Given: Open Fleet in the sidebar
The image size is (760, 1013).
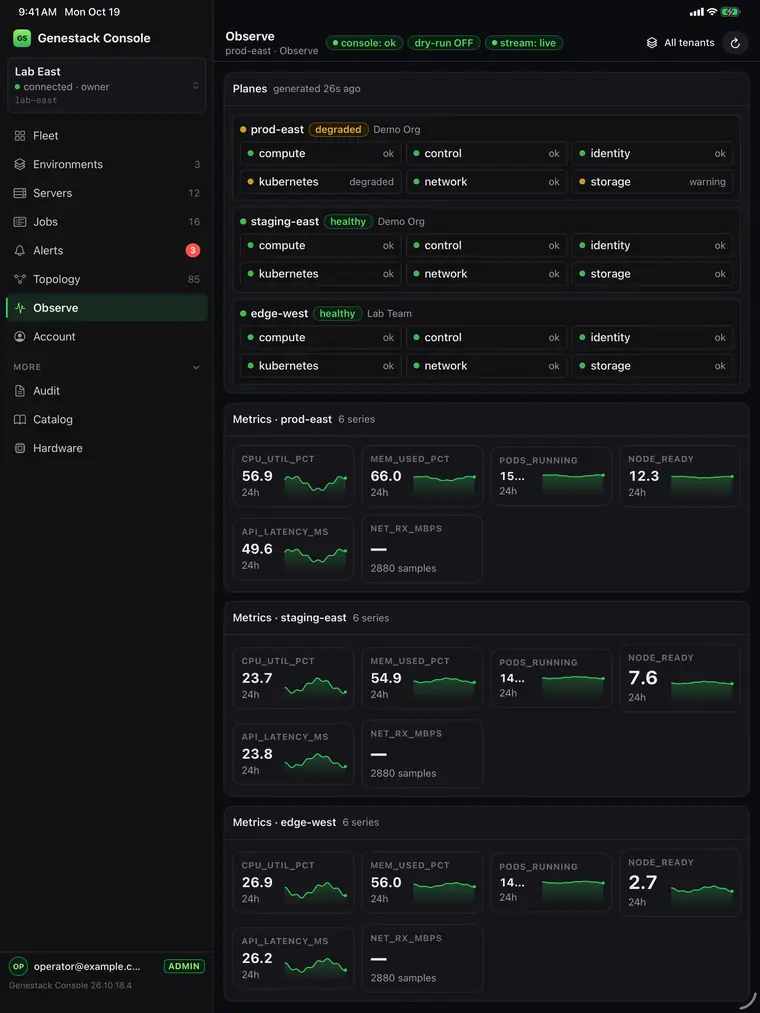Looking at the screenshot, I should pyautogui.click(x=107, y=136).
